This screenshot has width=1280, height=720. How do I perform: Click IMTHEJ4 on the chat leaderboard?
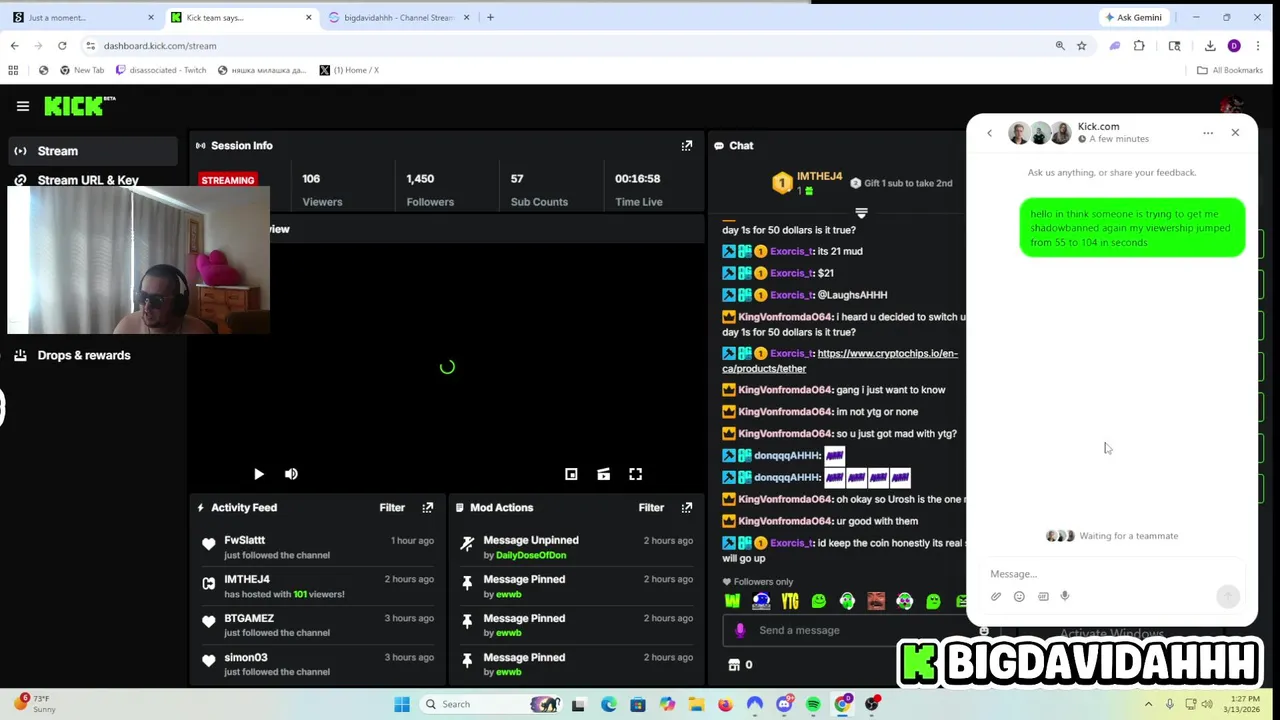point(819,177)
